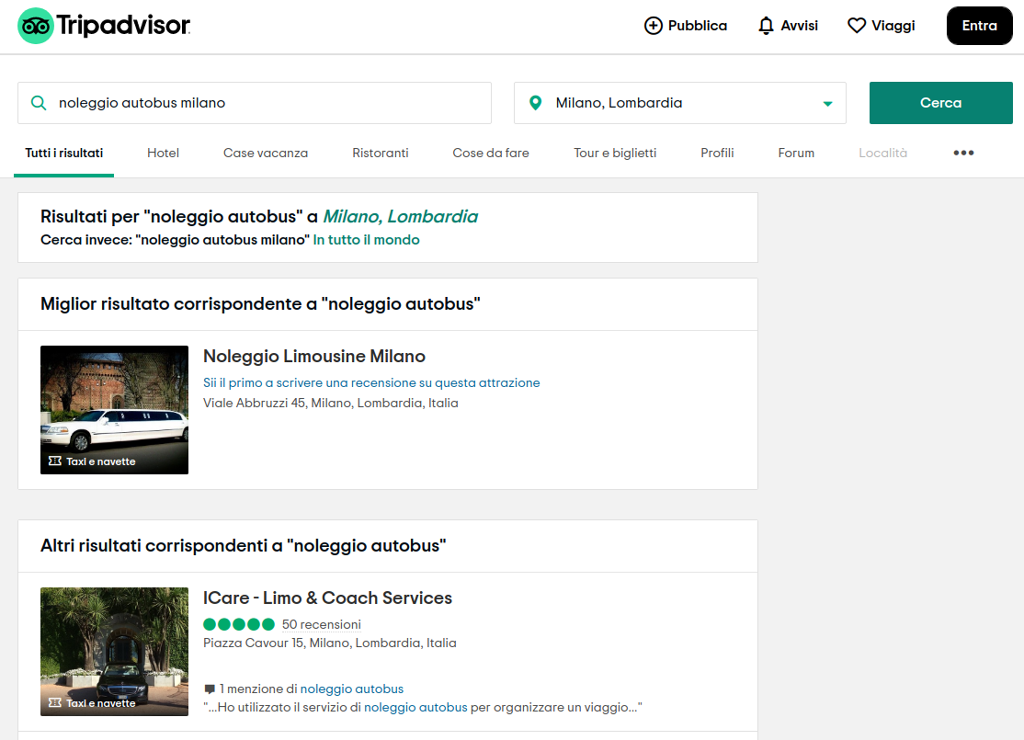The image size is (1024, 740).
Task: Open the Cose da fare tab
Action: (490, 153)
